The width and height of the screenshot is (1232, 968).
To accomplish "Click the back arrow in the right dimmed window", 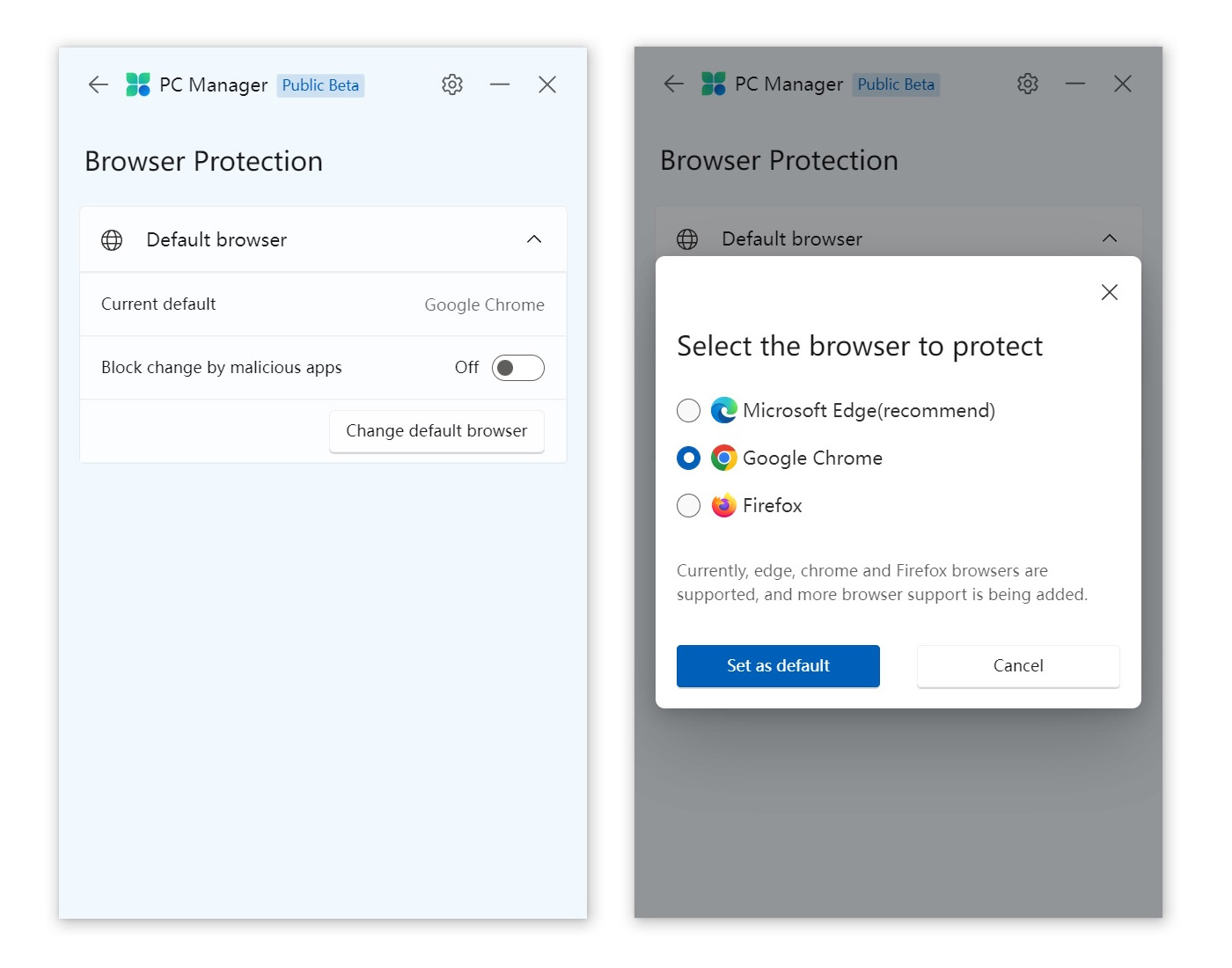I will click(x=673, y=84).
